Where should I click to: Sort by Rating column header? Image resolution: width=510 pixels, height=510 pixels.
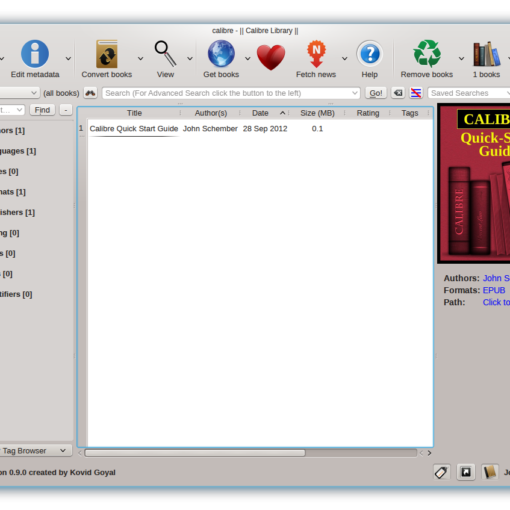[x=368, y=113]
